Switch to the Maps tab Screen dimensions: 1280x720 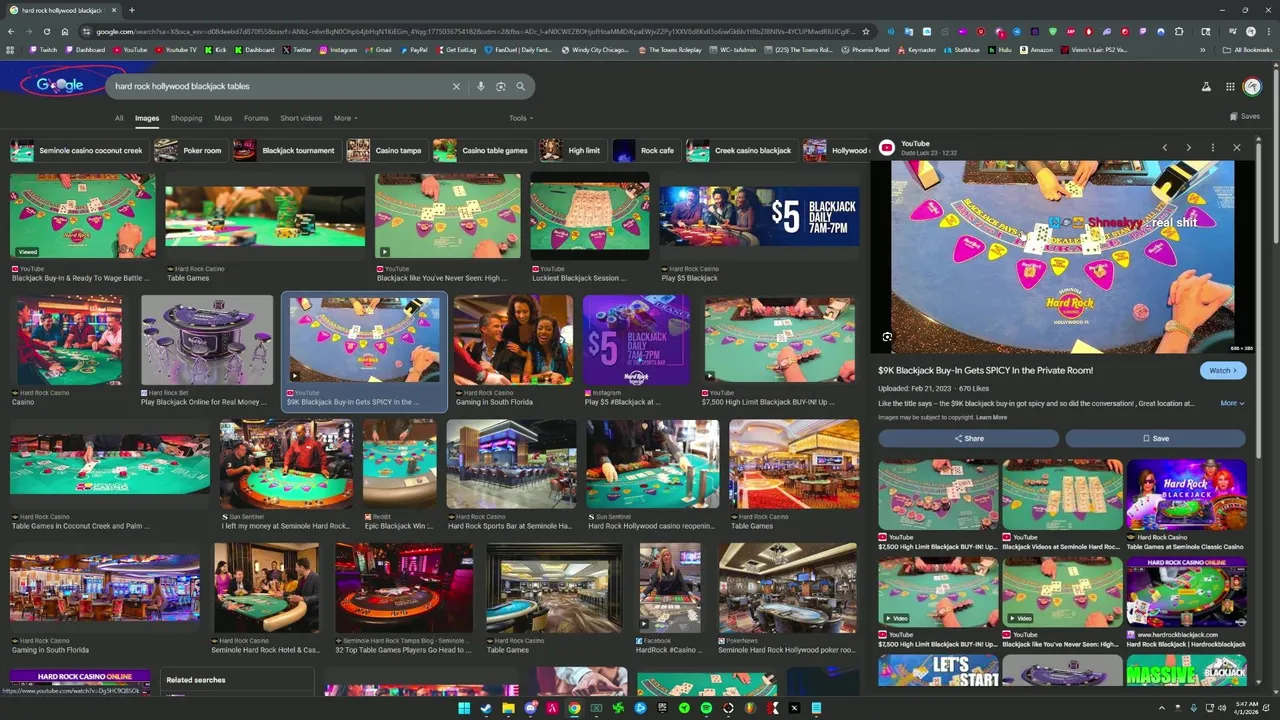(223, 118)
